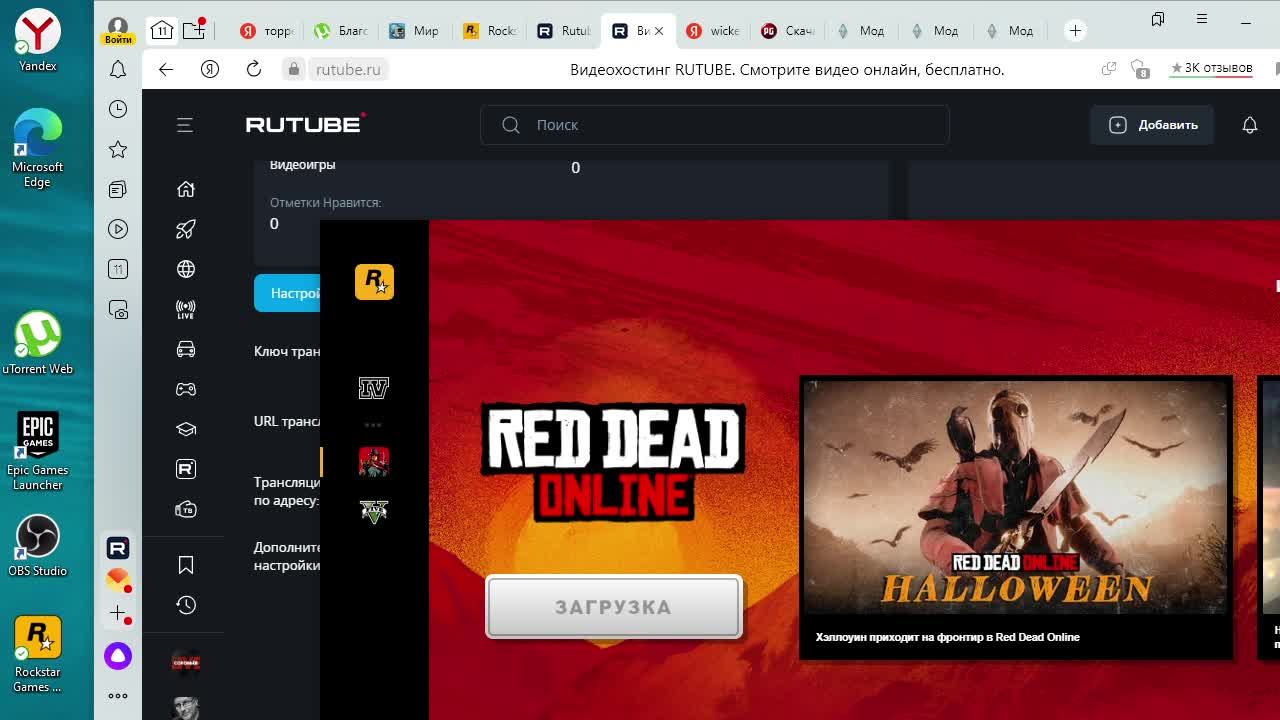The image size is (1280, 720).
Task: Open the rocket trending icon in the Rutube sidebar
Action: (186, 229)
